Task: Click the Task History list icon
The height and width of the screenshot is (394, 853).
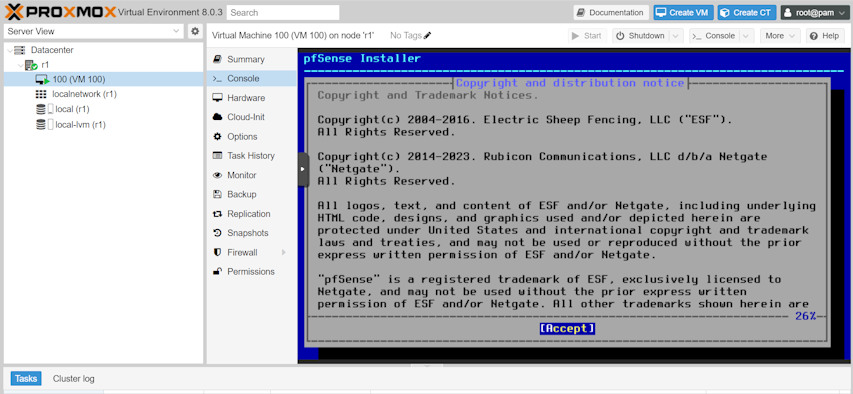Action: point(217,156)
